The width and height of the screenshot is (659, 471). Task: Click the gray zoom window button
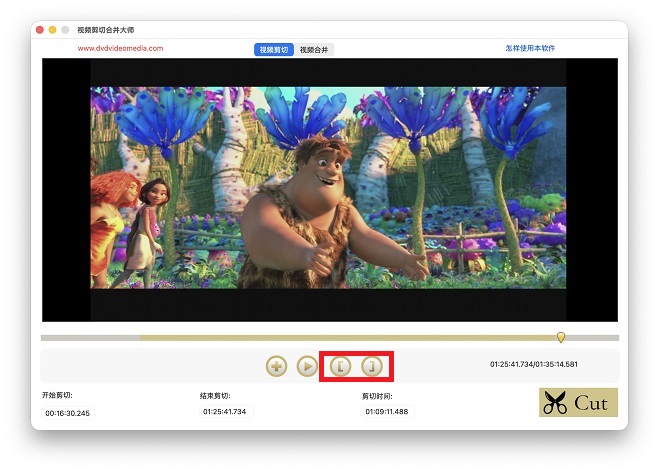point(66,31)
